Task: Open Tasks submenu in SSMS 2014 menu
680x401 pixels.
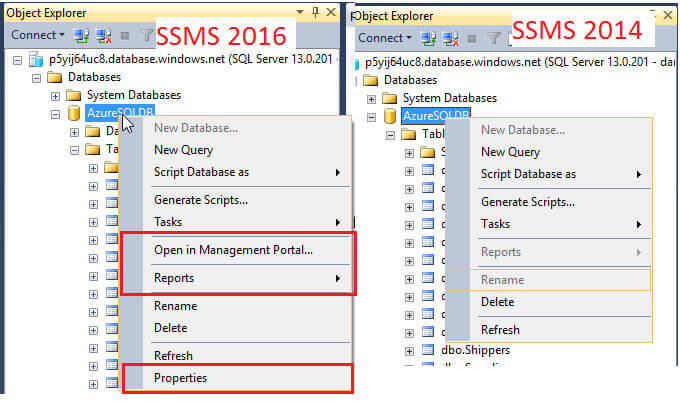Action: pos(549,224)
